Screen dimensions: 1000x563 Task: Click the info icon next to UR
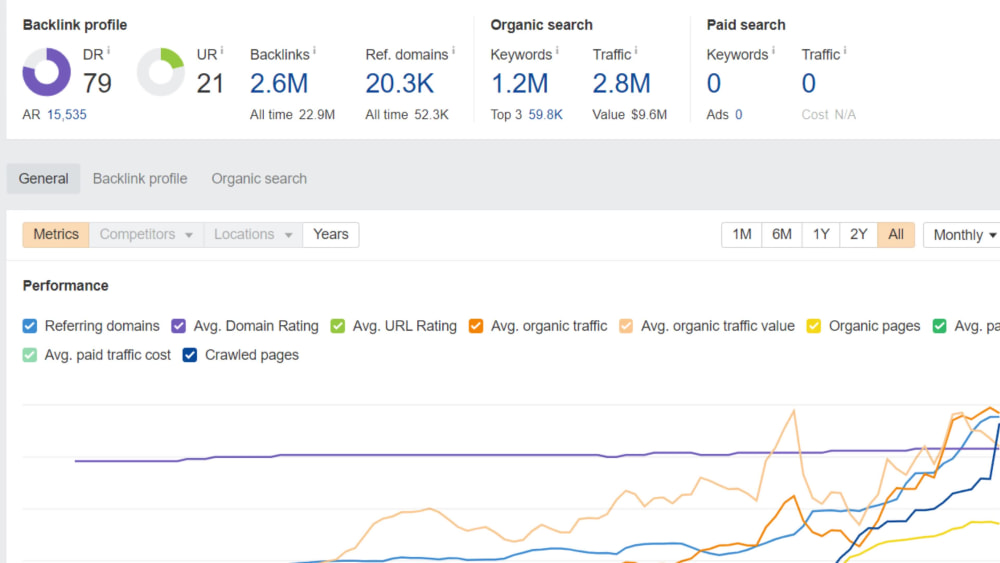222,50
